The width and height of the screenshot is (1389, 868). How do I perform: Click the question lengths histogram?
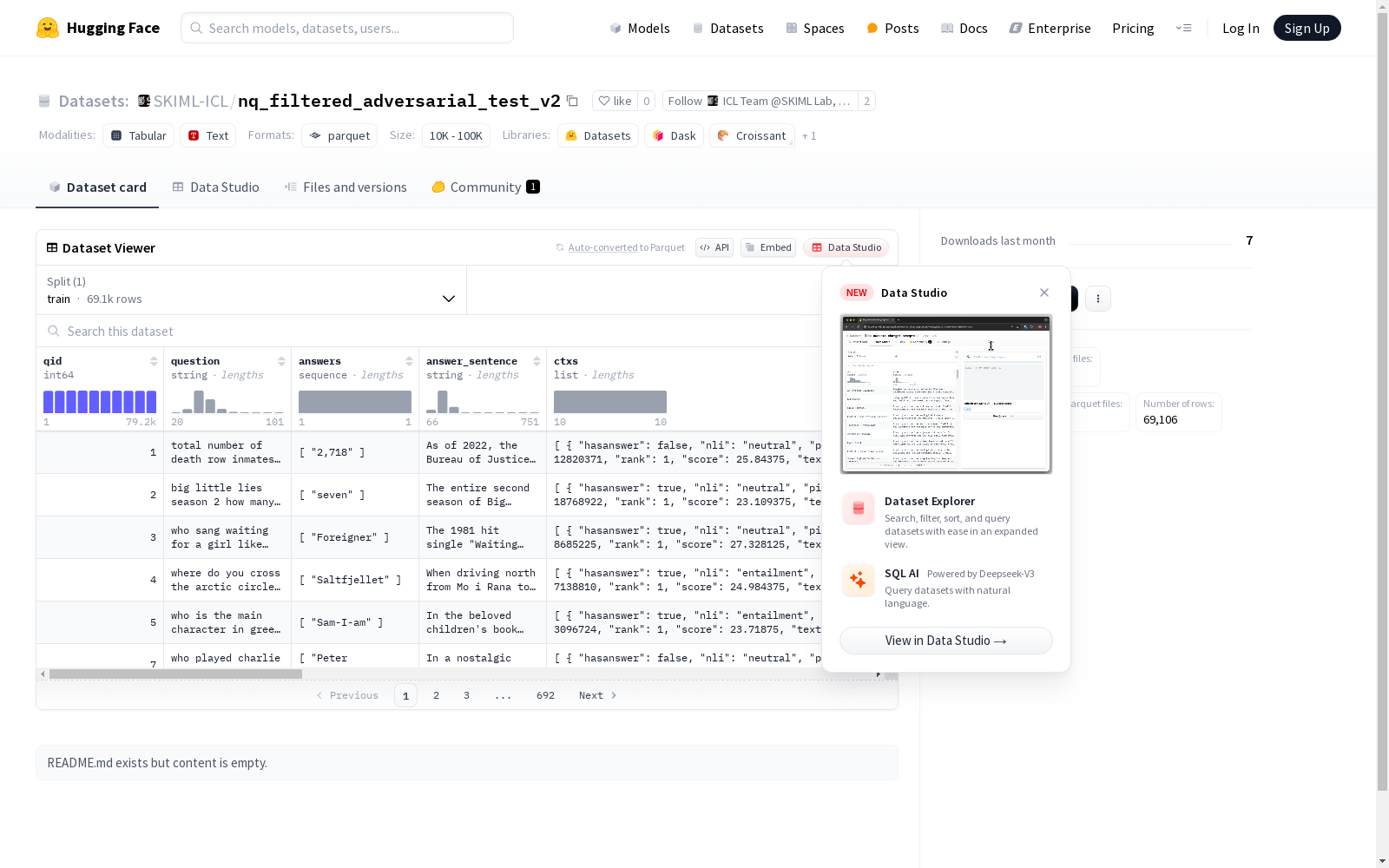(227, 402)
